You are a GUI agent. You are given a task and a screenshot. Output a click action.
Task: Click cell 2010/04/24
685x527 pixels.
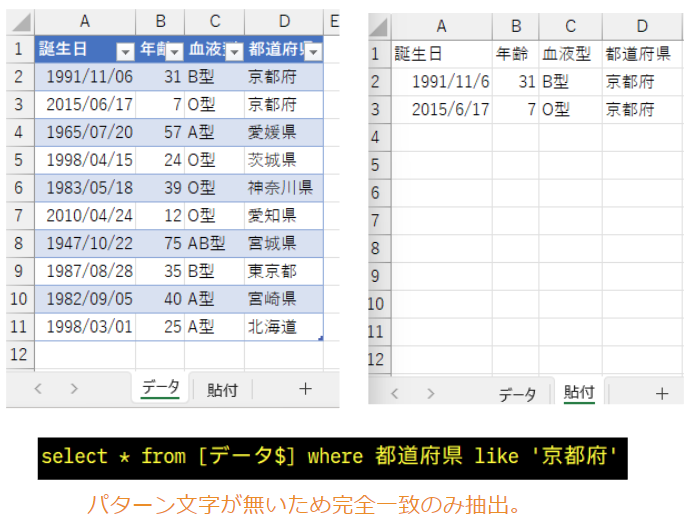point(85,215)
